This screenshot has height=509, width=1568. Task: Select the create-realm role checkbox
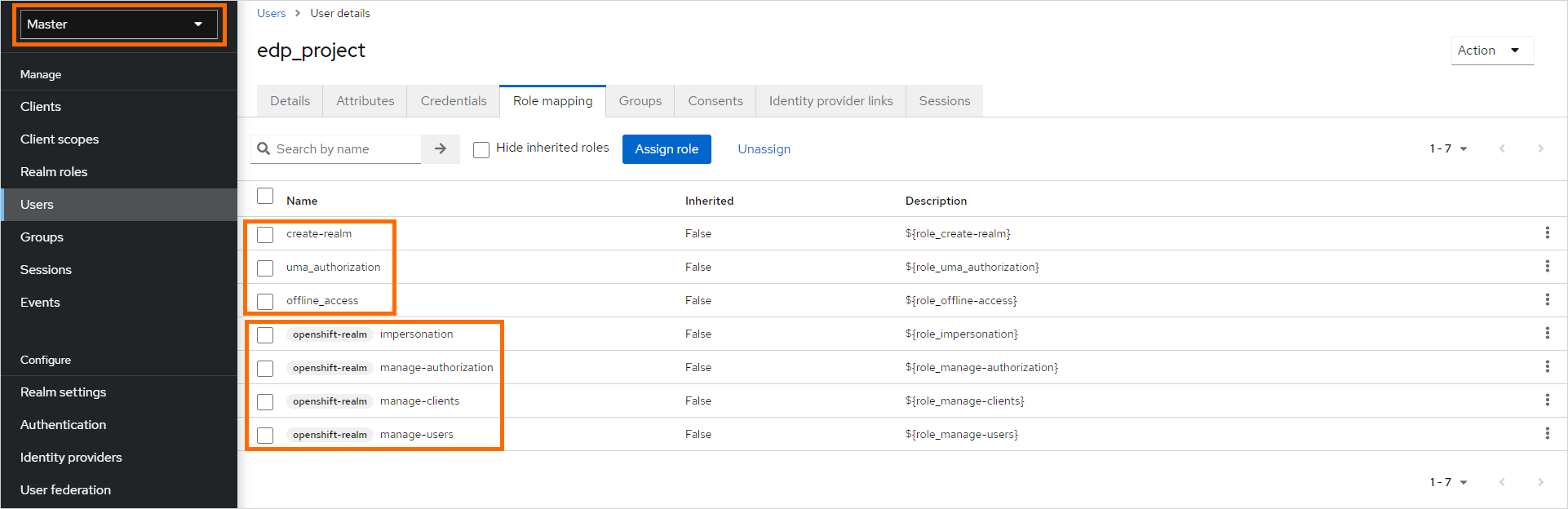point(265,235)
